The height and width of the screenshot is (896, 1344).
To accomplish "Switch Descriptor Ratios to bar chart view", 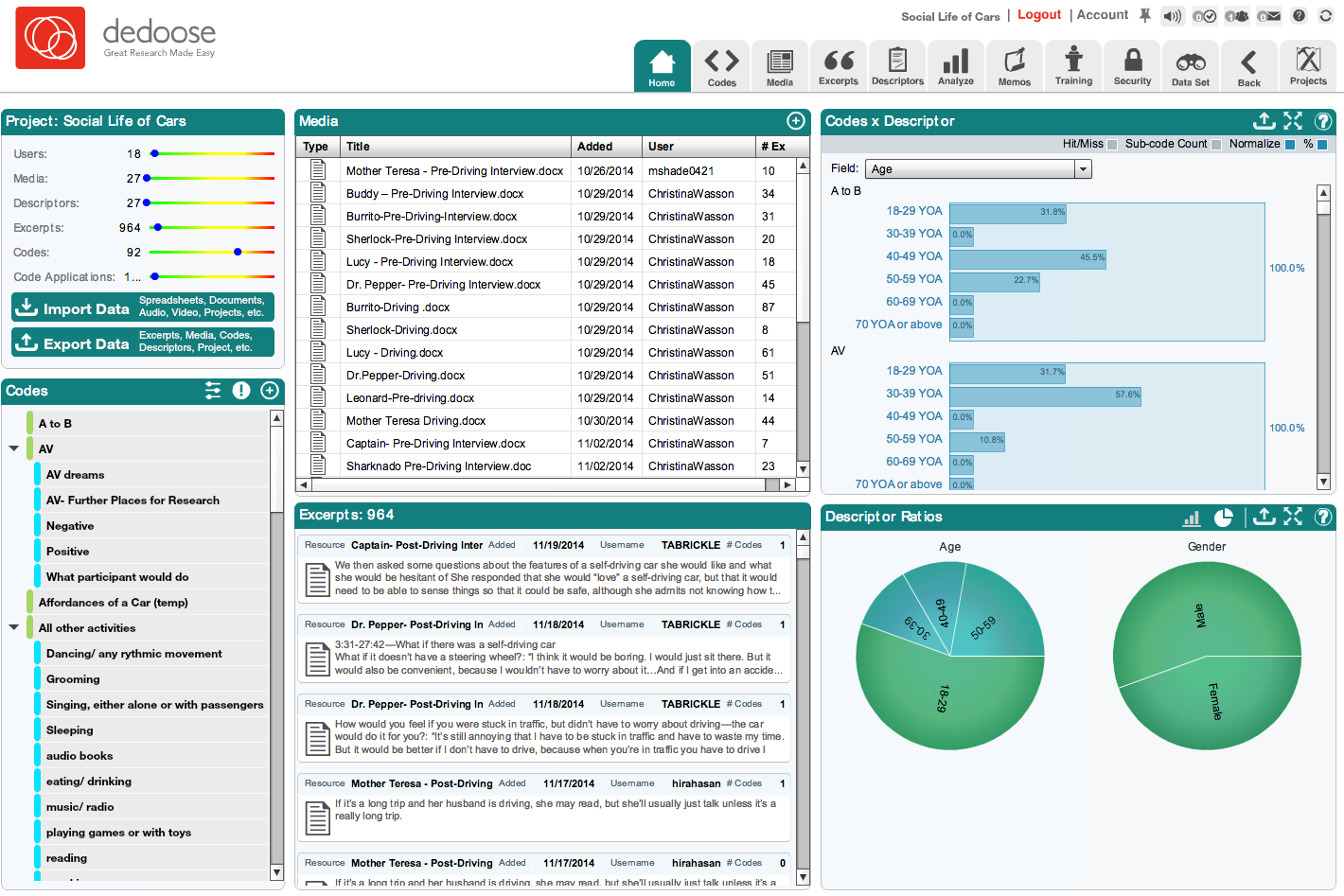I will 1192,518.
